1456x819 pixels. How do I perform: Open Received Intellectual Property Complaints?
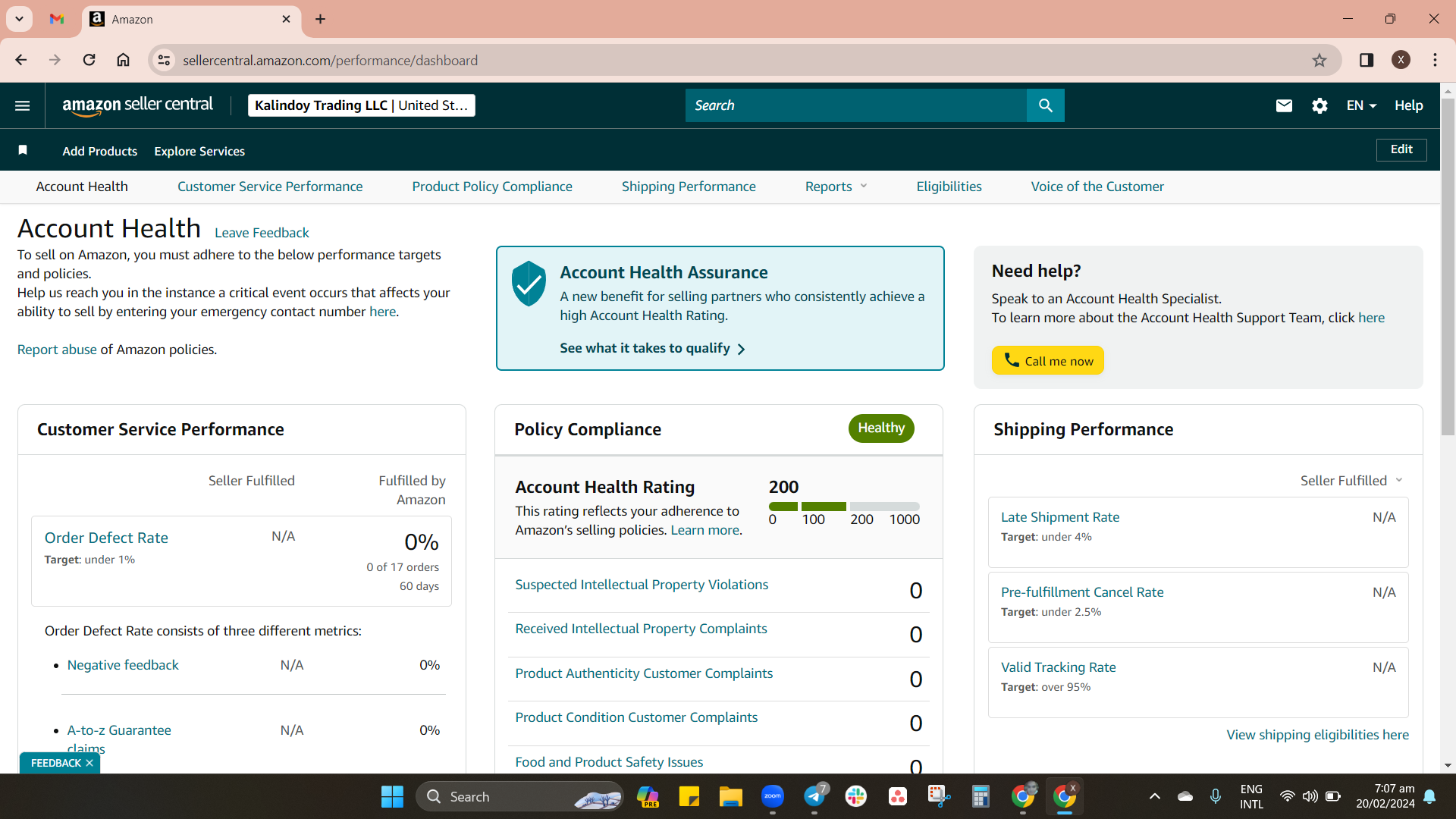(x=641, y=629)
